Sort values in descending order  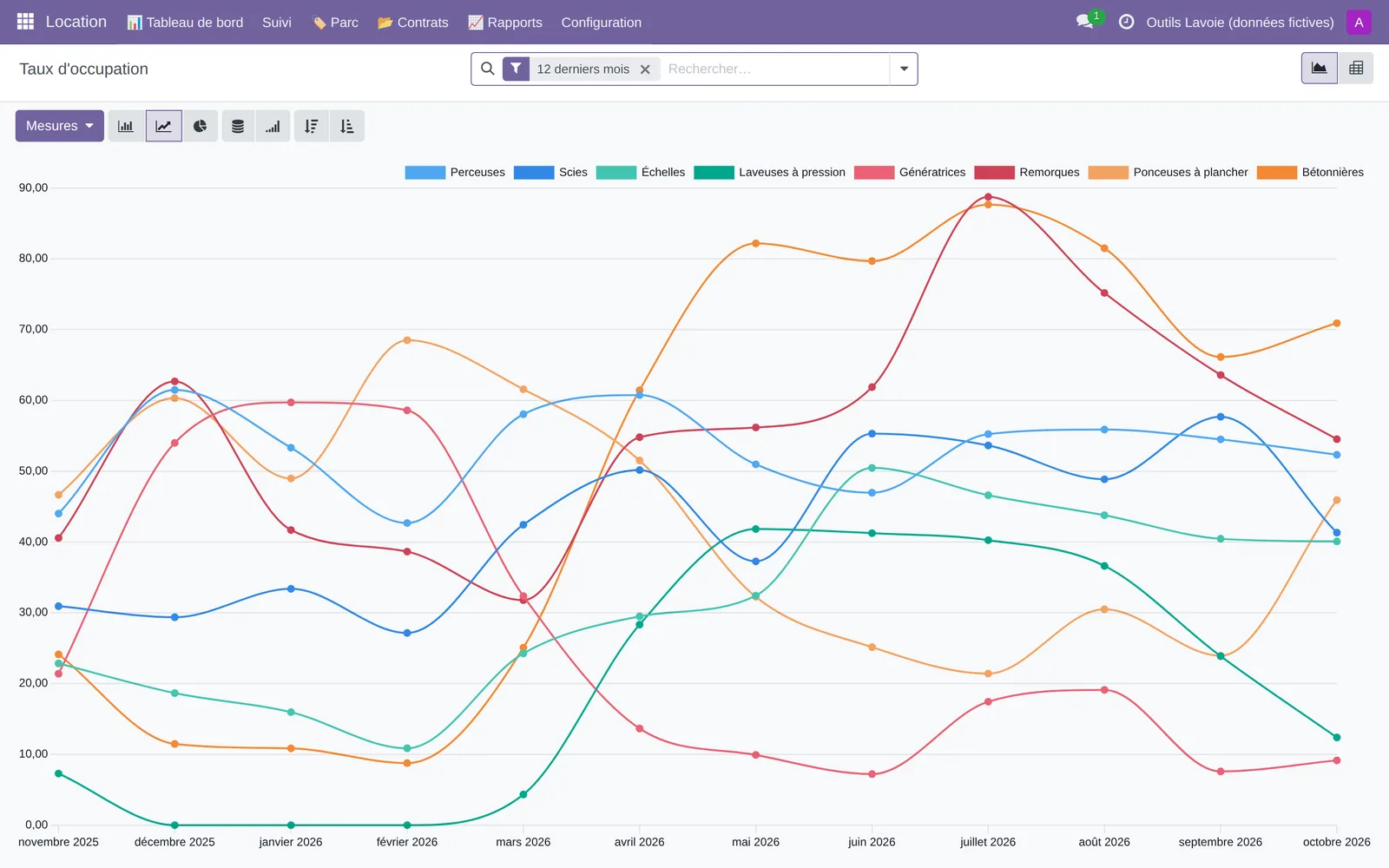(311, 126)
